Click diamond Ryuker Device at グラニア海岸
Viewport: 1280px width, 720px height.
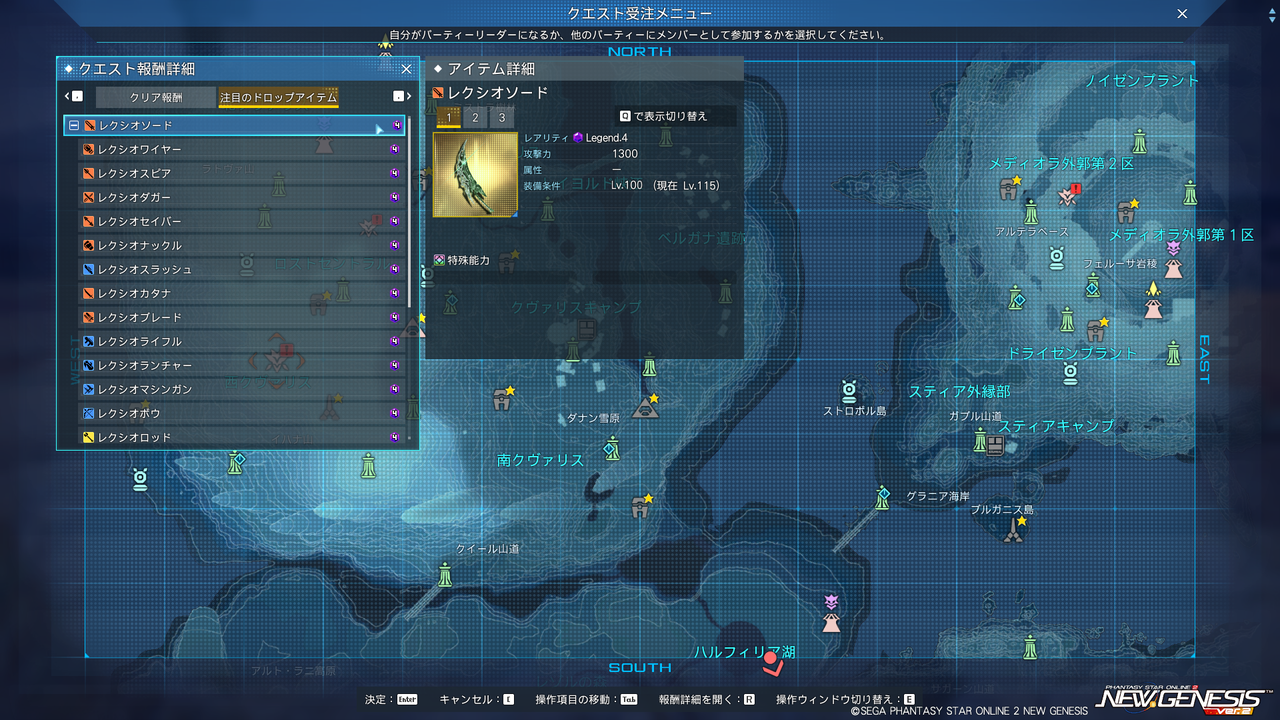click(x=882, y=497)
